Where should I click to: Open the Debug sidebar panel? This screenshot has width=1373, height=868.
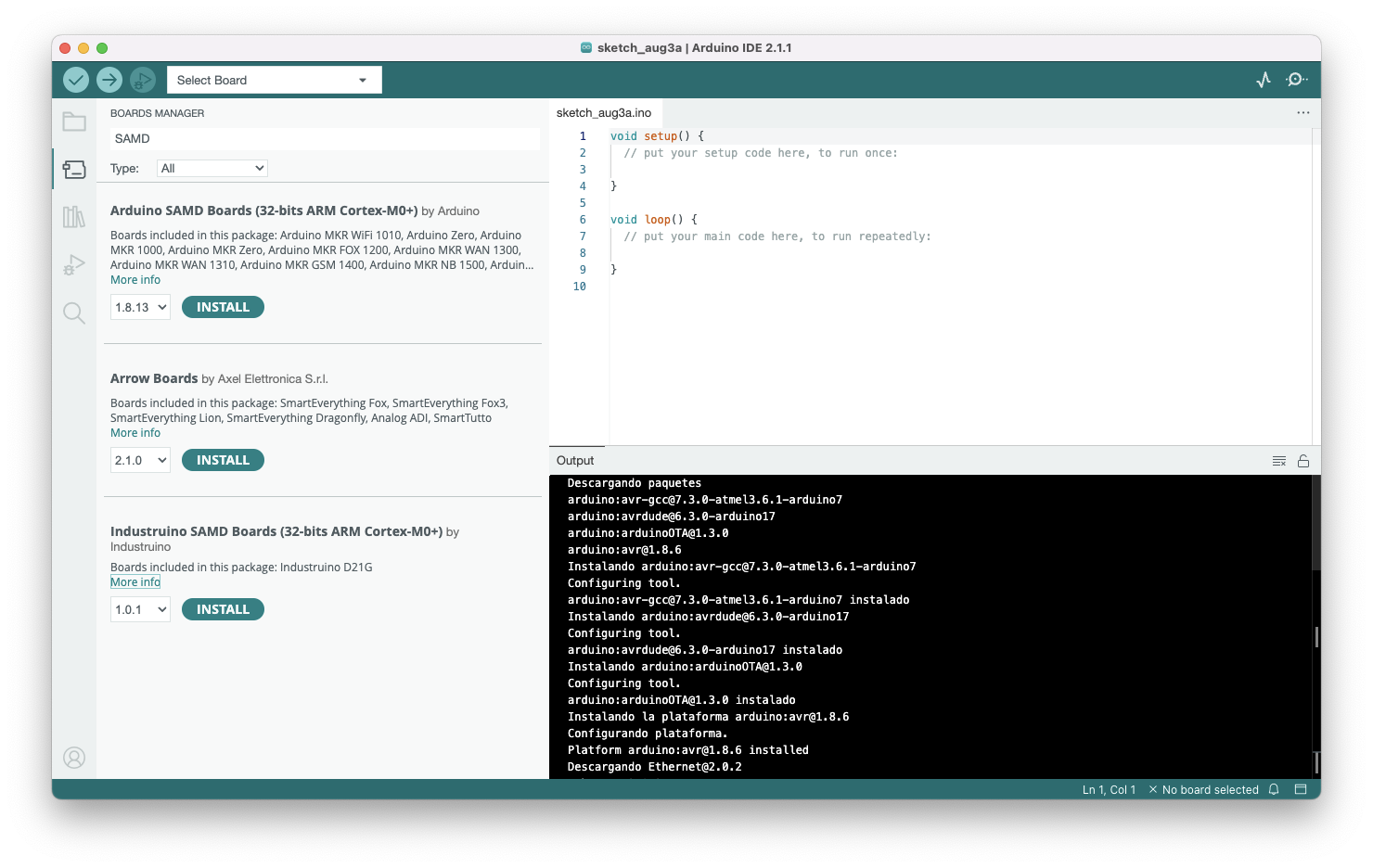[x=74, y=265]
